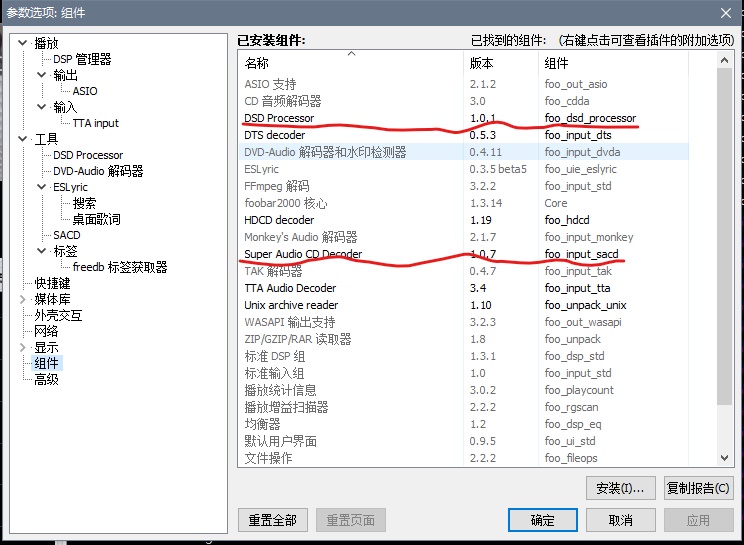
Task: Select SACD in the tools tree
Action: pos(67,235)
